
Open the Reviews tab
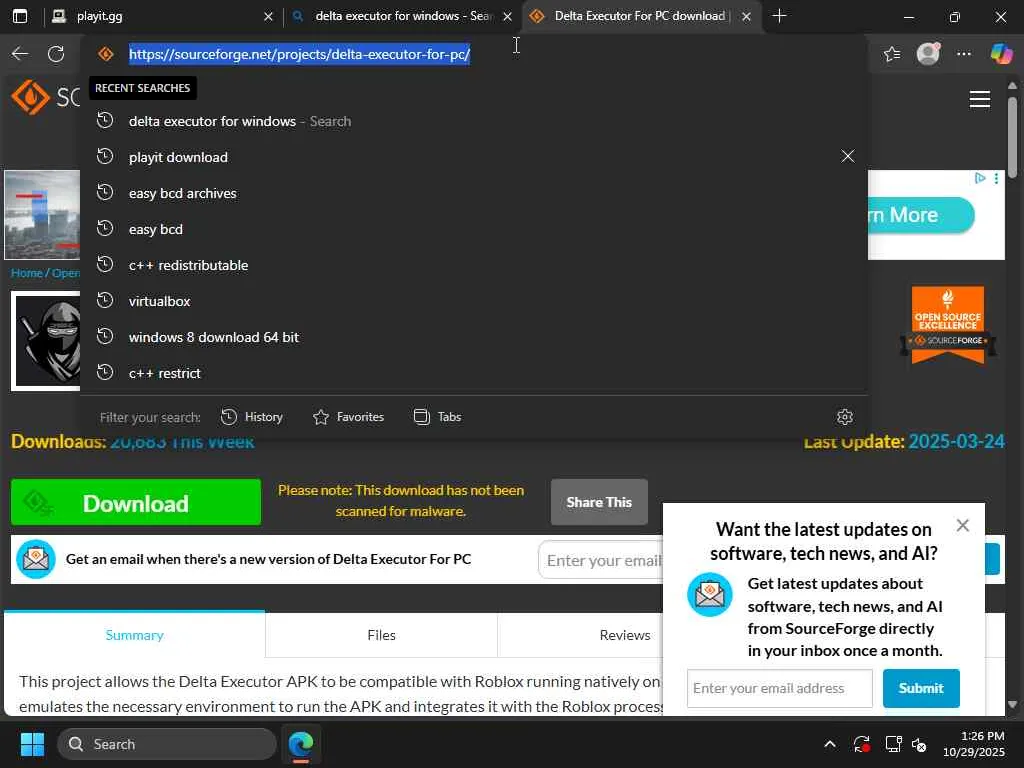click(x=624, y=635)
